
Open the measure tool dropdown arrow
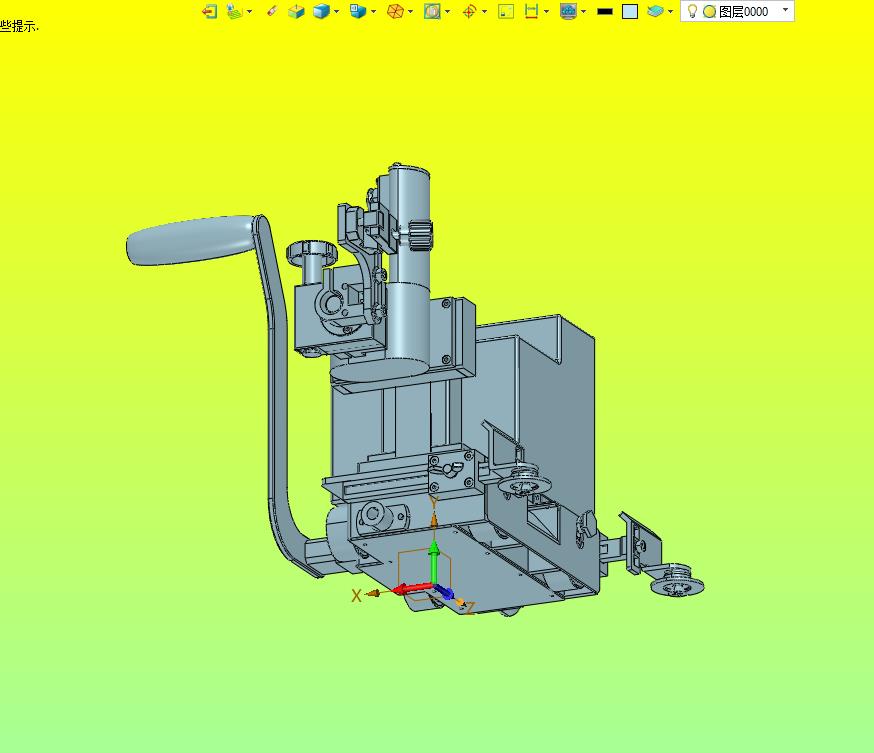click(546, 12)
